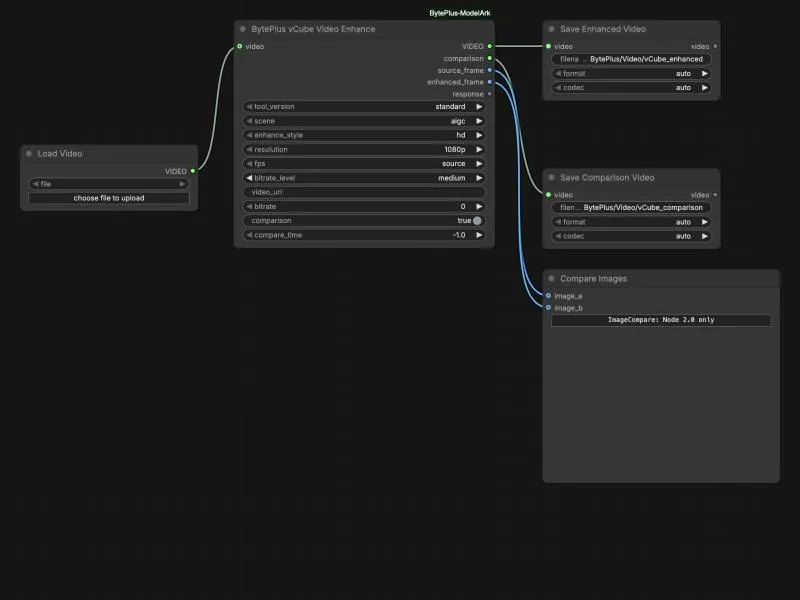
Task: Click the vCube VIDEO output port
Action: point(490,46)
